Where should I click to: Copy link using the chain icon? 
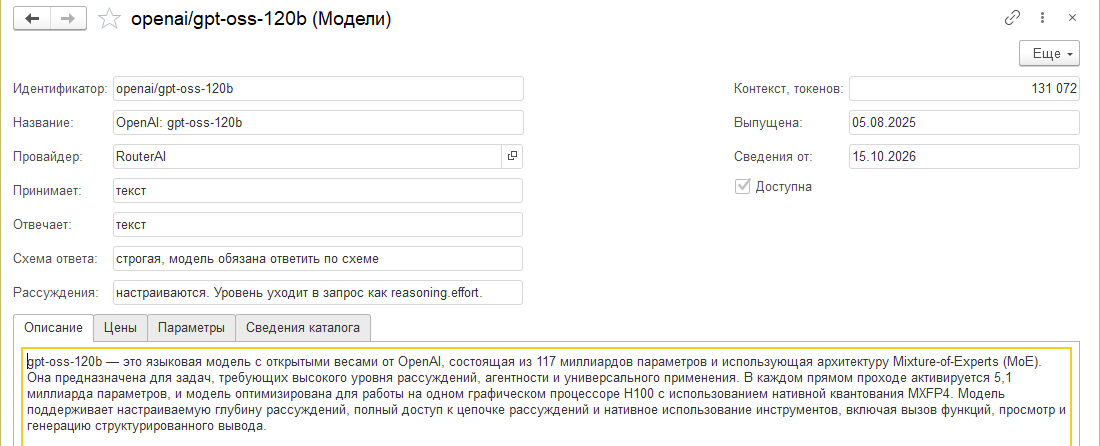(1012, 18)
